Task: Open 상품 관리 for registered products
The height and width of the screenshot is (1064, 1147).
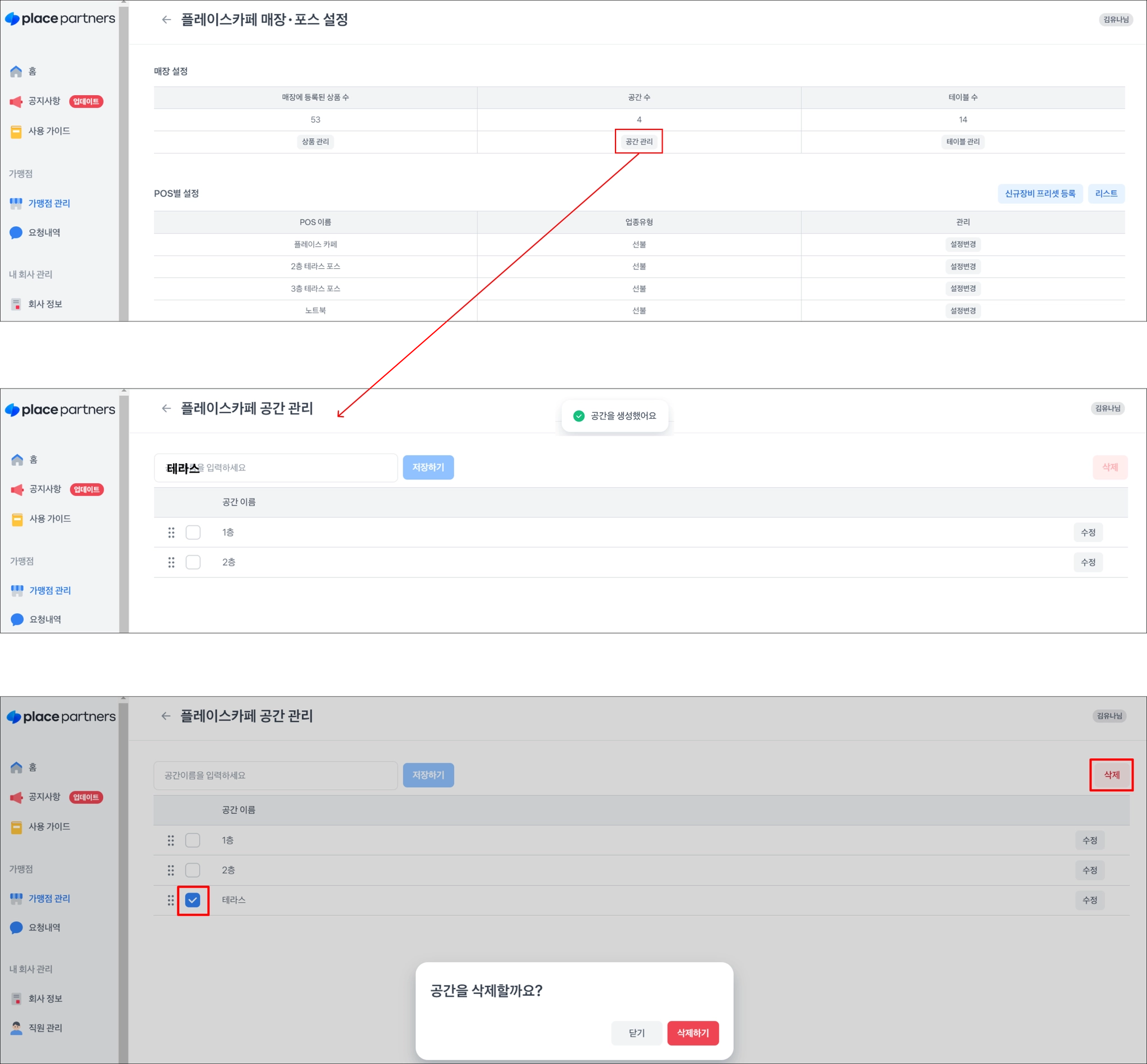Action: (x=315, y=142)
